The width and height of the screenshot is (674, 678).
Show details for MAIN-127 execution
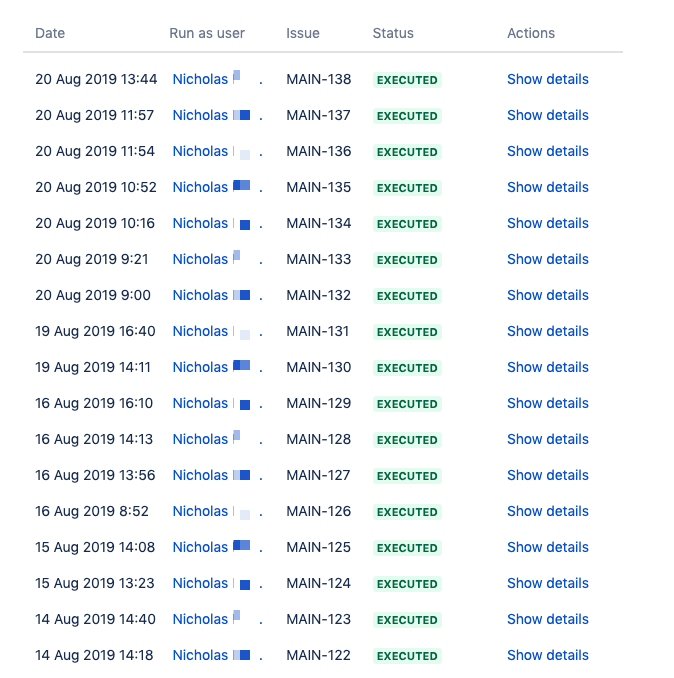tap(547, 475)
